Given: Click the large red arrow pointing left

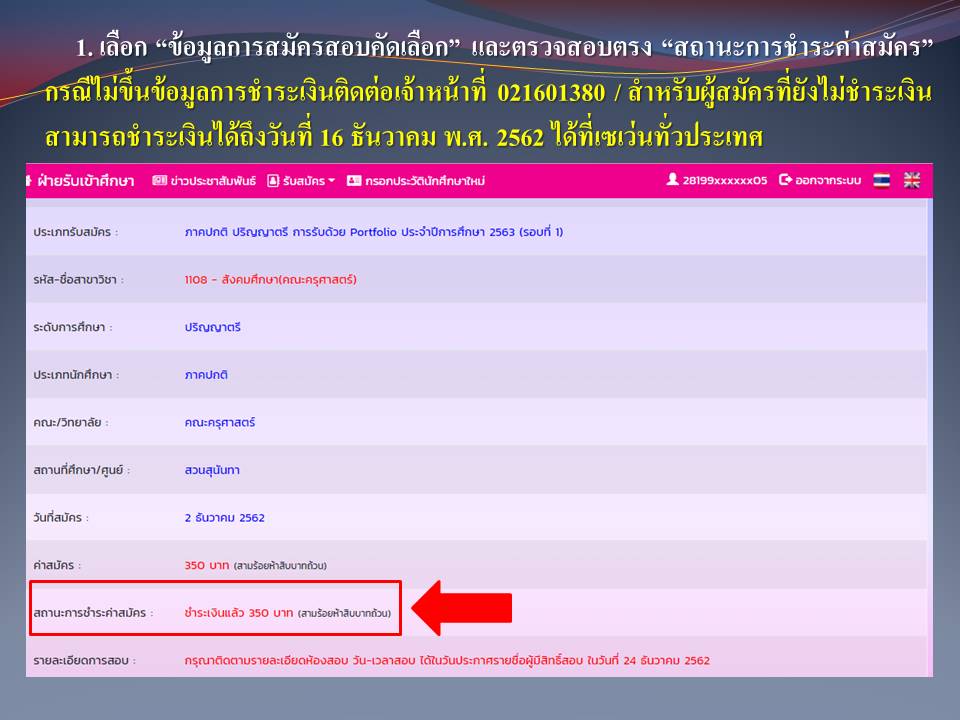Looking at the screenshot, I should 462,608.
